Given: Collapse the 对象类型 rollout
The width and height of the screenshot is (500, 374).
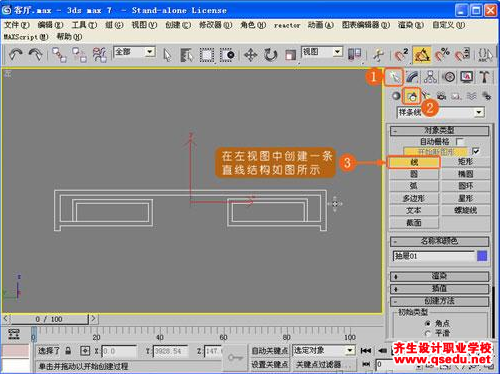Looking at the screenshot, I should click(x=439, y=131).
